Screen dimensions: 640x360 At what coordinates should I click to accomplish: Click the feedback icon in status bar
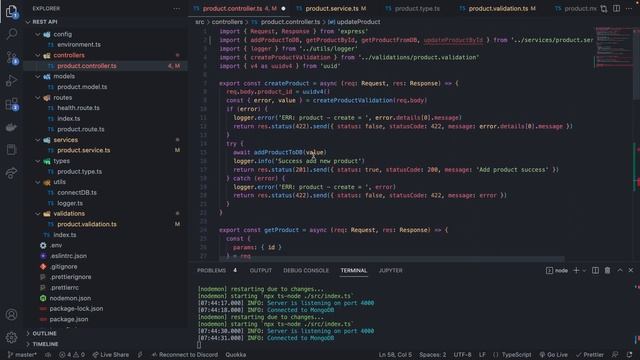615,355
